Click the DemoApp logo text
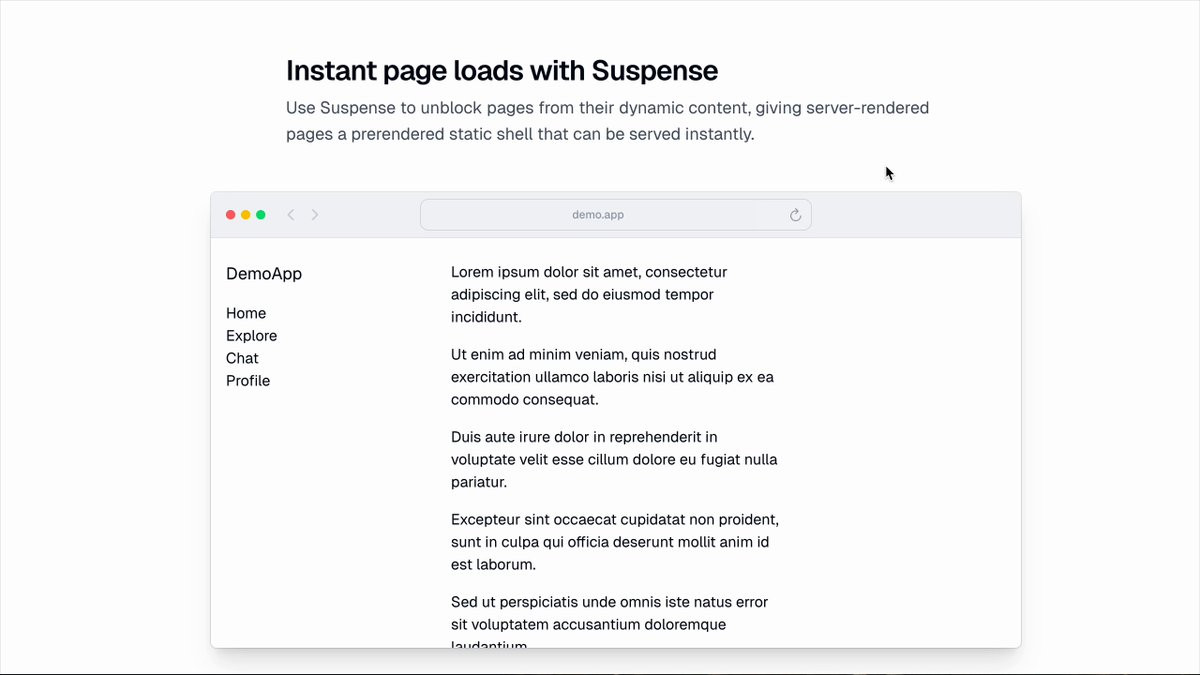This screenshot has width=1200, height=675. click(264, 274)
